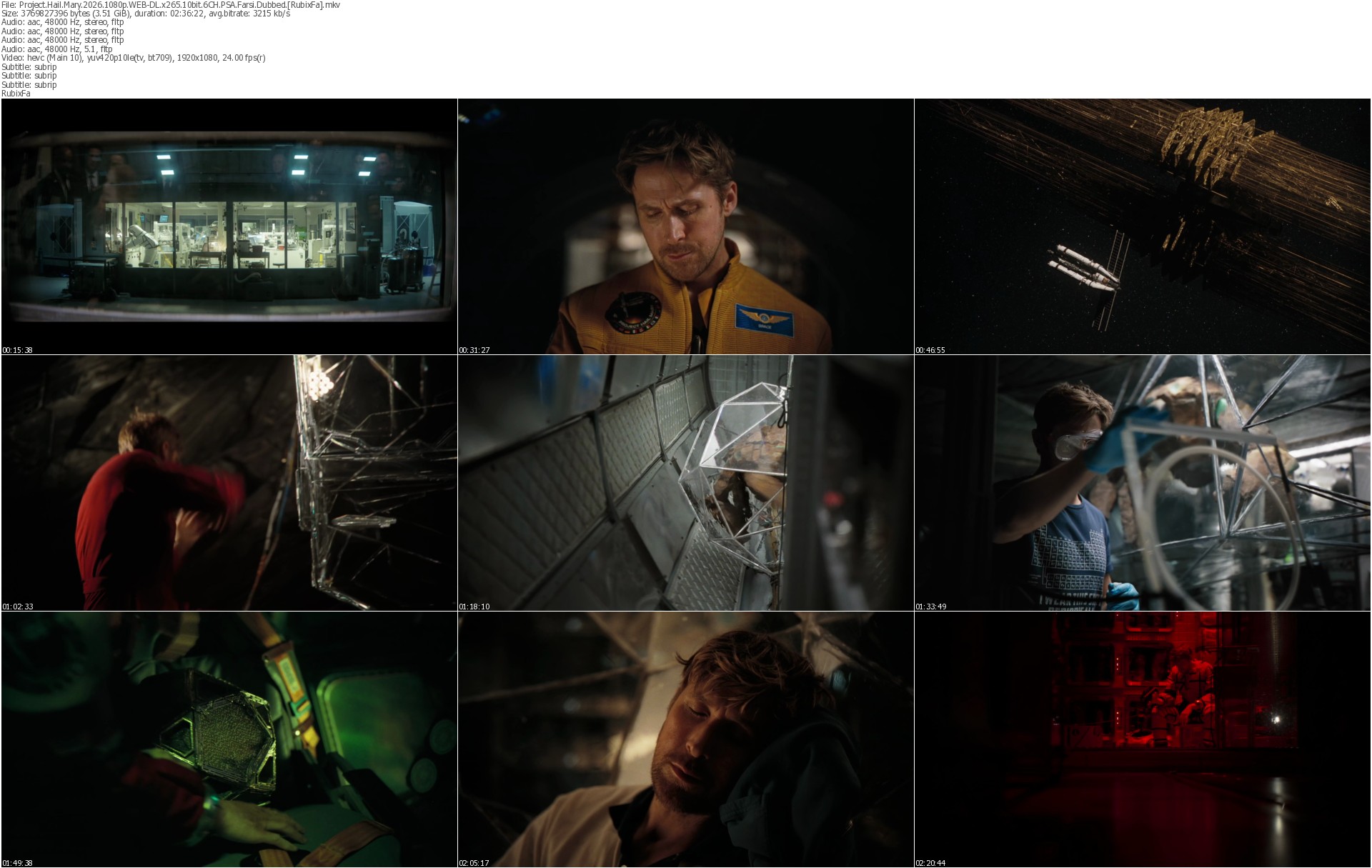This screenshot has width=1372, height=868.
Task: Click the 5.1 audio track line
Action: [57, 49]
